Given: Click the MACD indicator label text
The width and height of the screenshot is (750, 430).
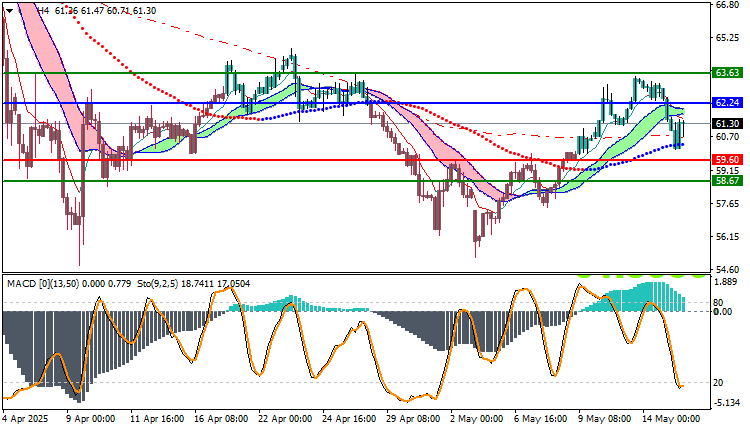Looking at the screenshot, I should (x=69, y=284).
